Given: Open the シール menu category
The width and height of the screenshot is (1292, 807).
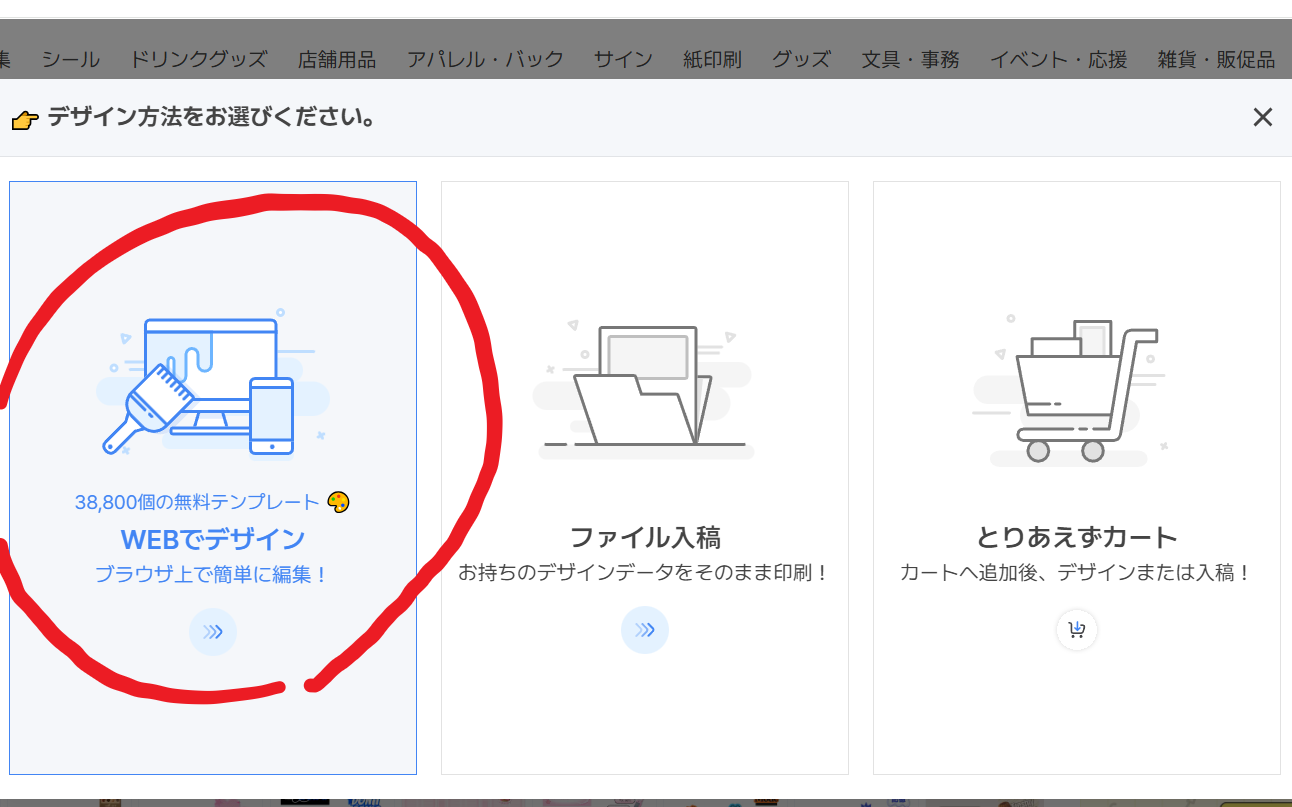Looking at the screenshot, I should point(71,60).
